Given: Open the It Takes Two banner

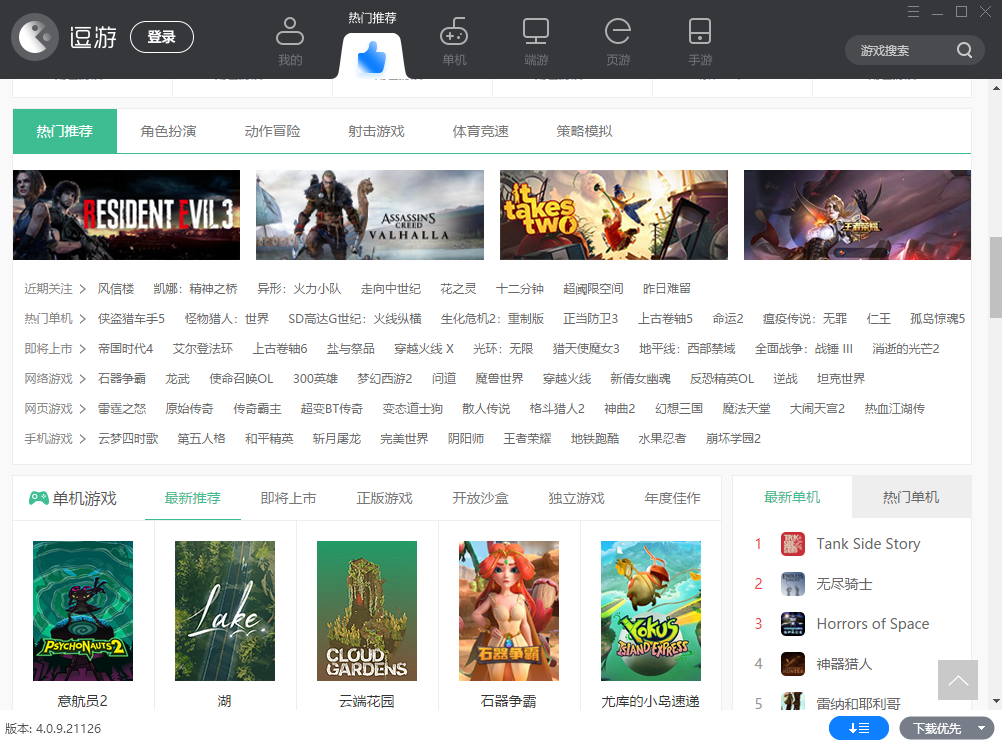Looking at the screenshot, I should coord(613,215).
